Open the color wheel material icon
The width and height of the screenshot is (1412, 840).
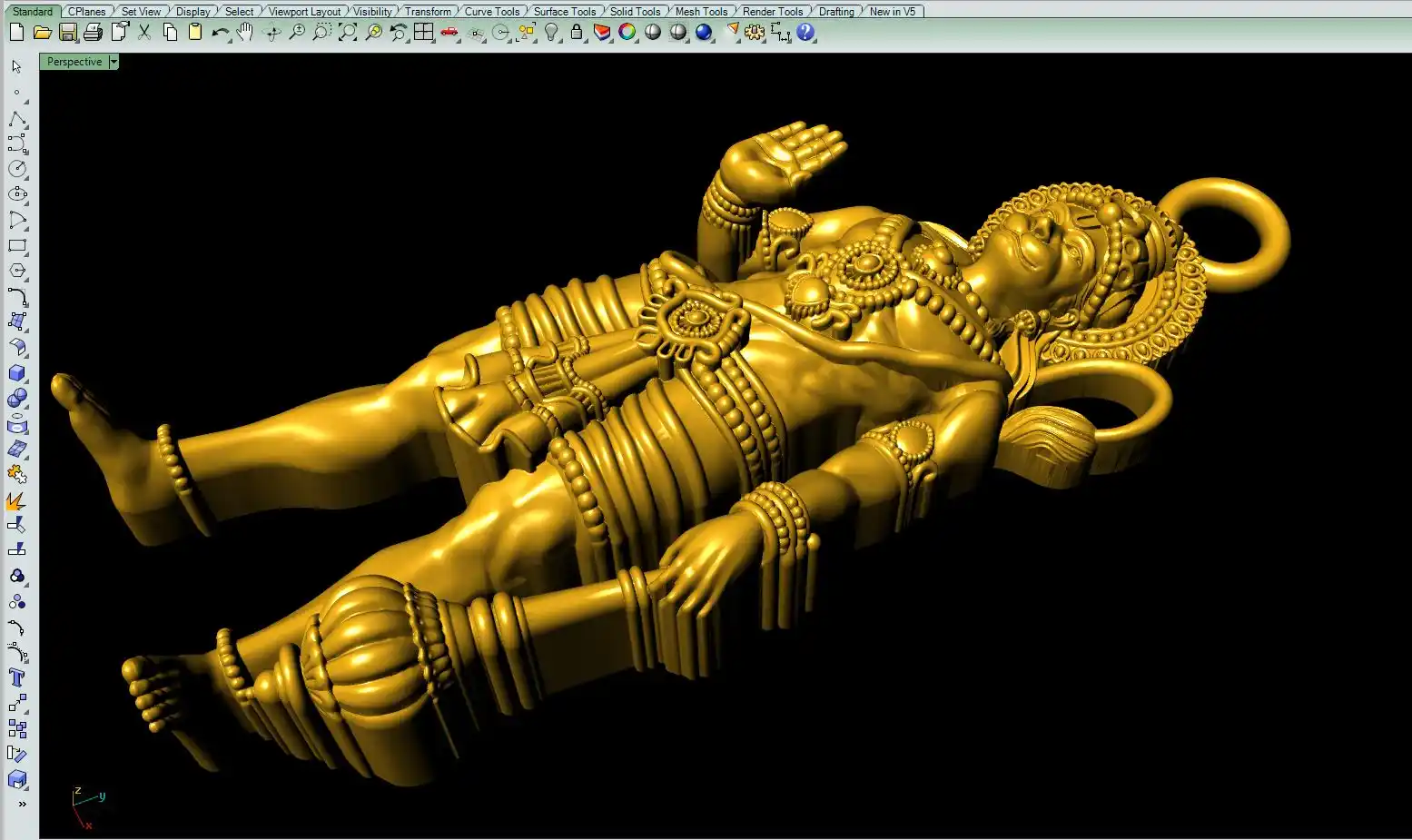pos(627,33)
